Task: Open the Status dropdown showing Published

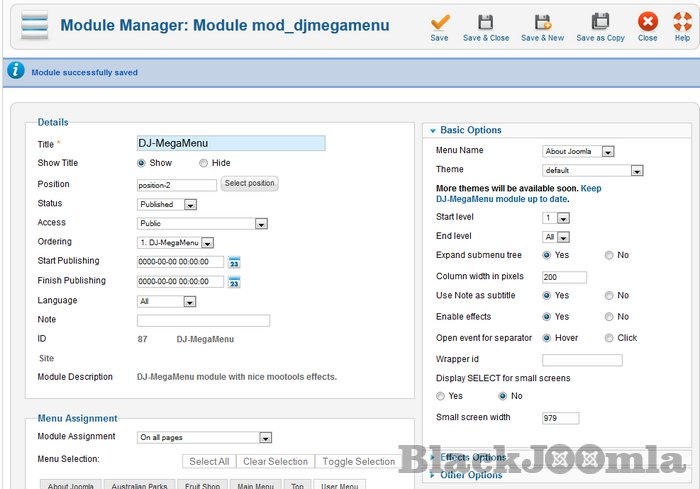Action: (167, 204)
